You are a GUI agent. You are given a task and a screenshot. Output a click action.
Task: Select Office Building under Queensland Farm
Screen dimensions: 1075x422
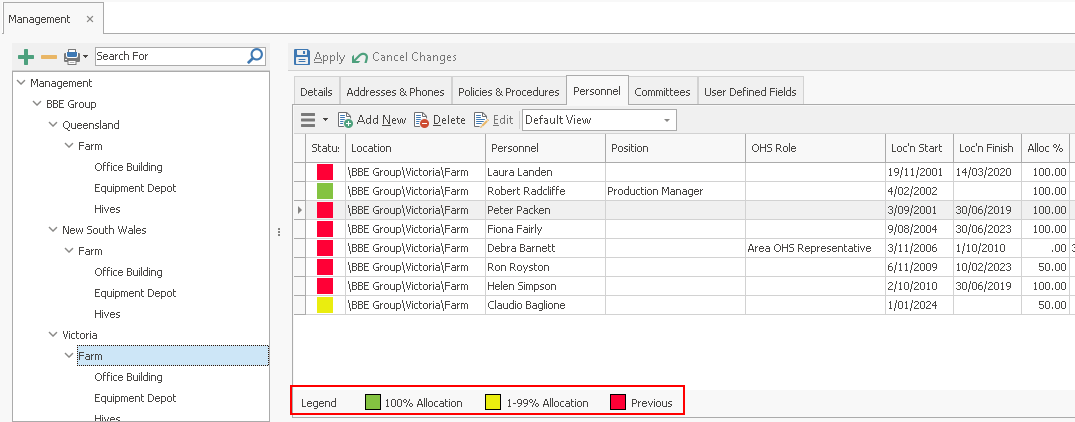click(128, 167)
